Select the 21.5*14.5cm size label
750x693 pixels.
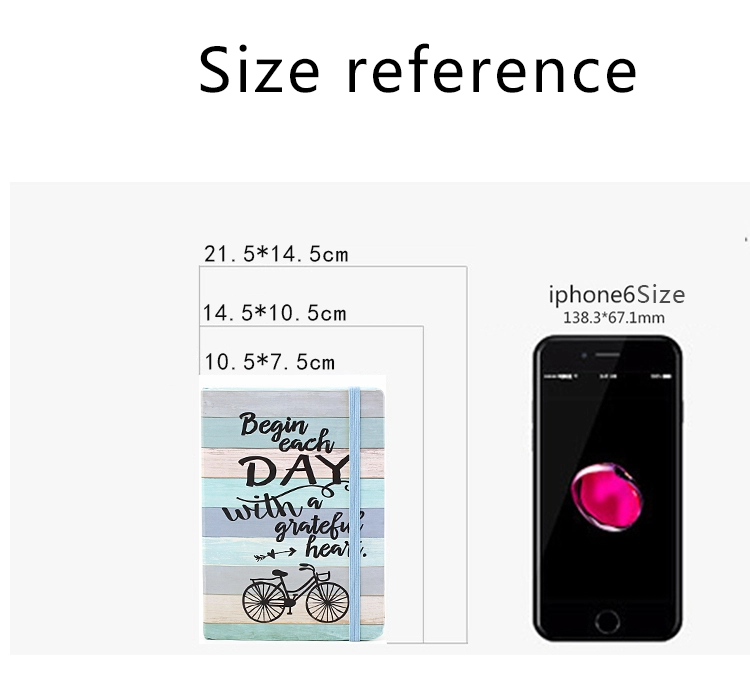pos(276,253)
